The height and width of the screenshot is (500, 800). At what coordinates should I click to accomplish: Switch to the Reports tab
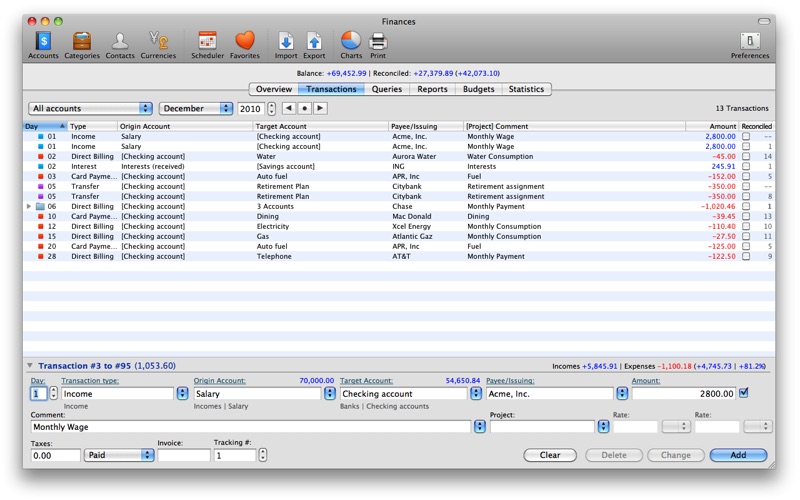[432, 89]
